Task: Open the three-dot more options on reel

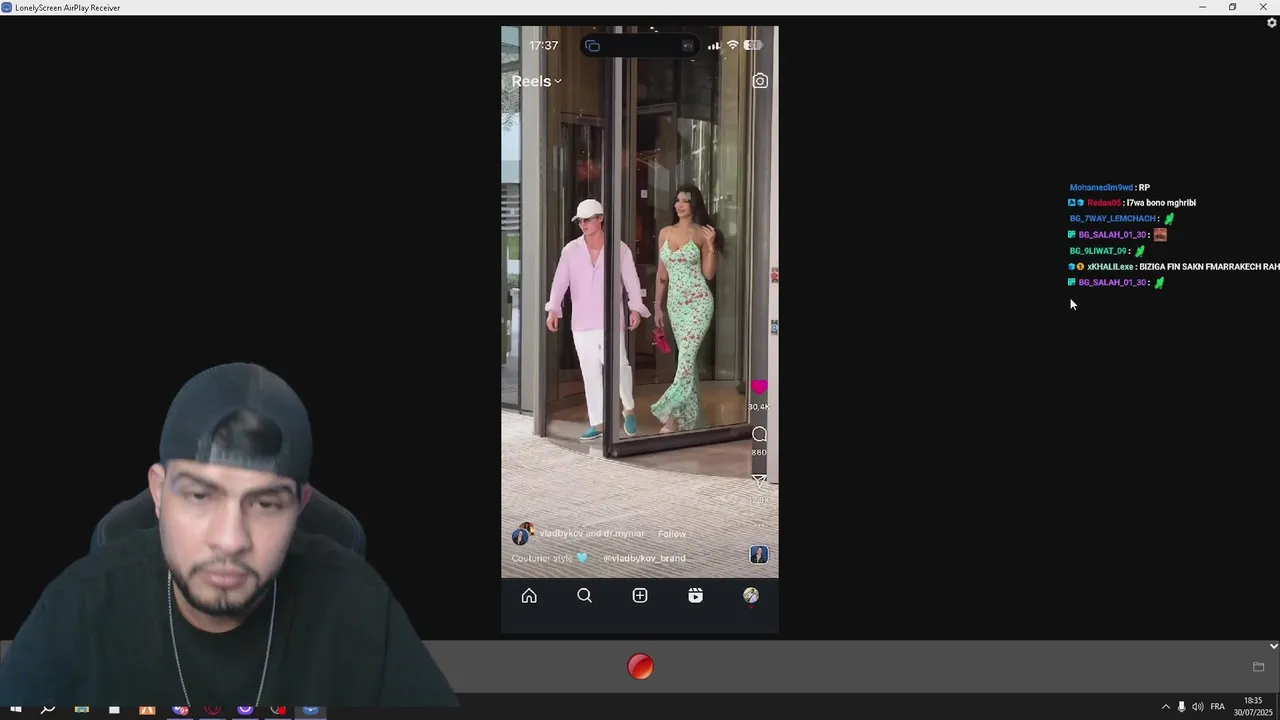Action: click(x=759, y=523)
